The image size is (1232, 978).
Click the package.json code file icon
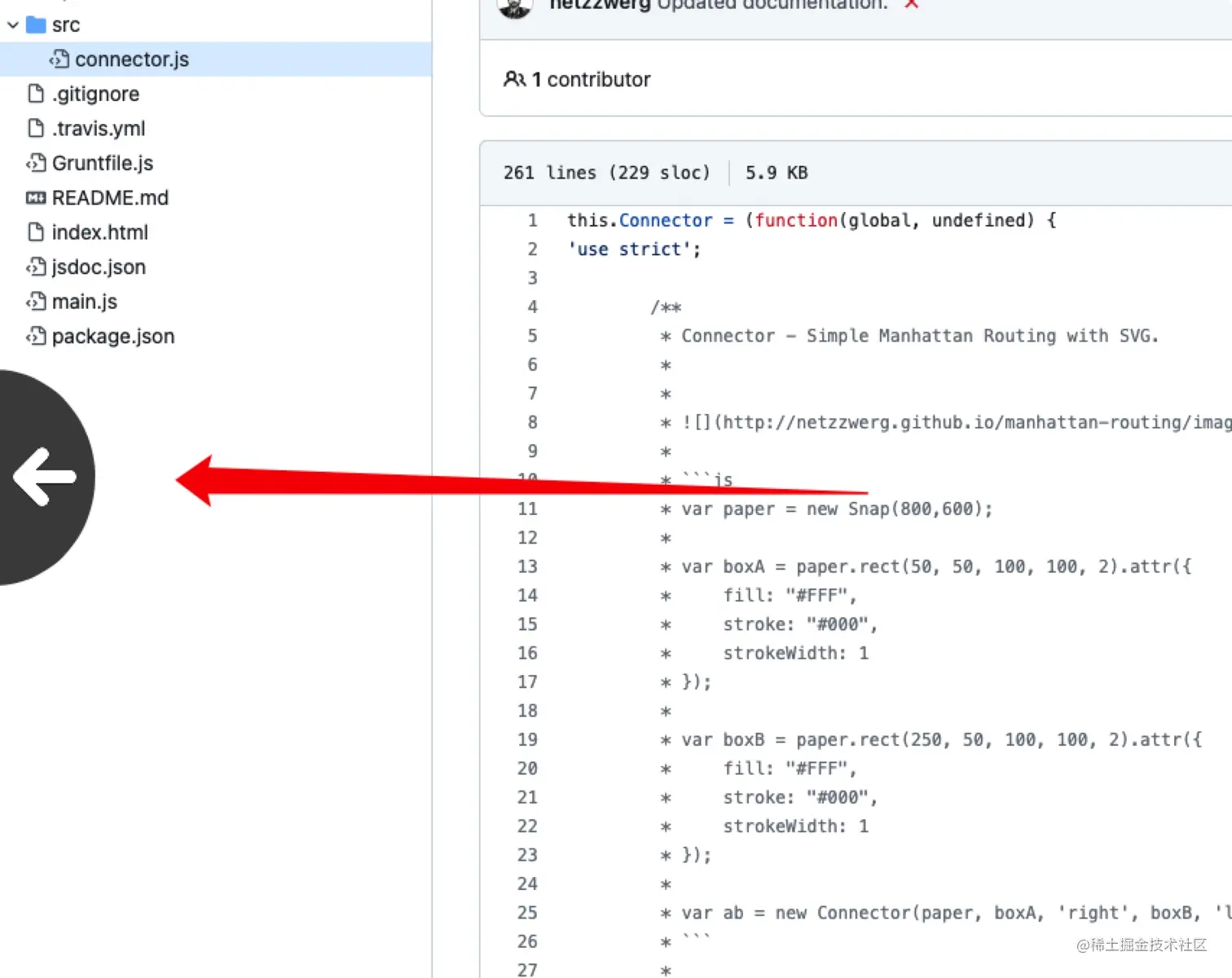point(36,336)
